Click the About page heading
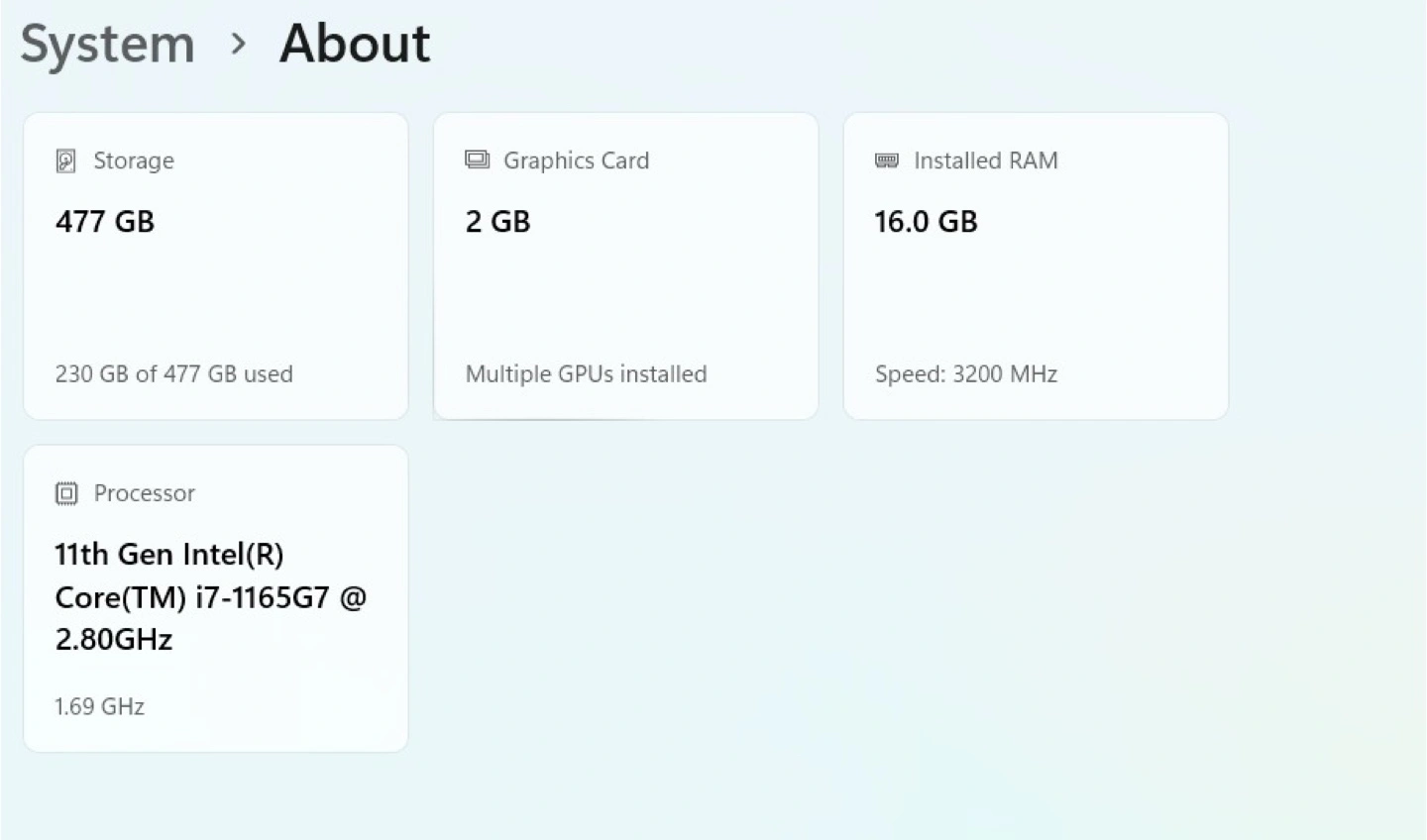1427x840 pixels. 355,45
